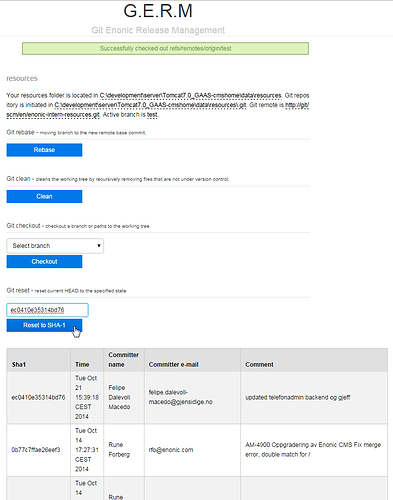
Task: Click the rfo@enonic.com email cell
Action: click(171, 450)
